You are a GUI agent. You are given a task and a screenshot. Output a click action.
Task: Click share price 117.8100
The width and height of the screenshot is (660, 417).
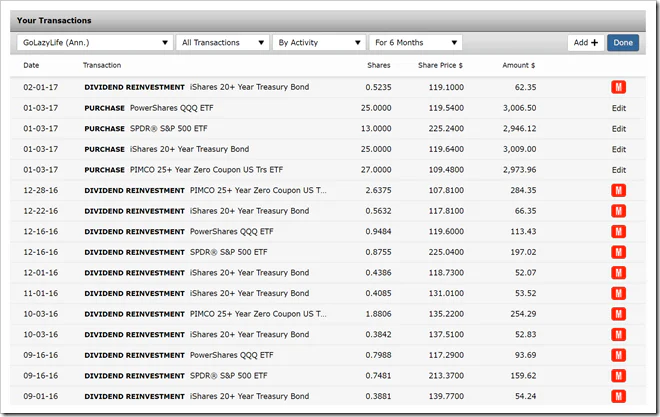pyautogui.click(x=446, y=211)
